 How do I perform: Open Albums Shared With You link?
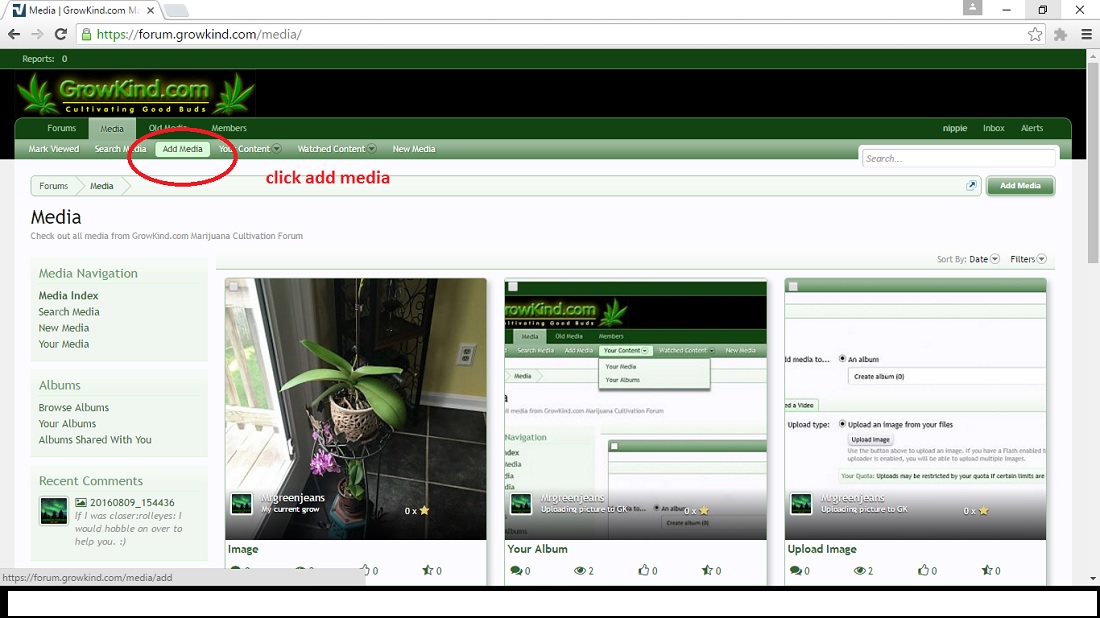click(x=95, y=440)
